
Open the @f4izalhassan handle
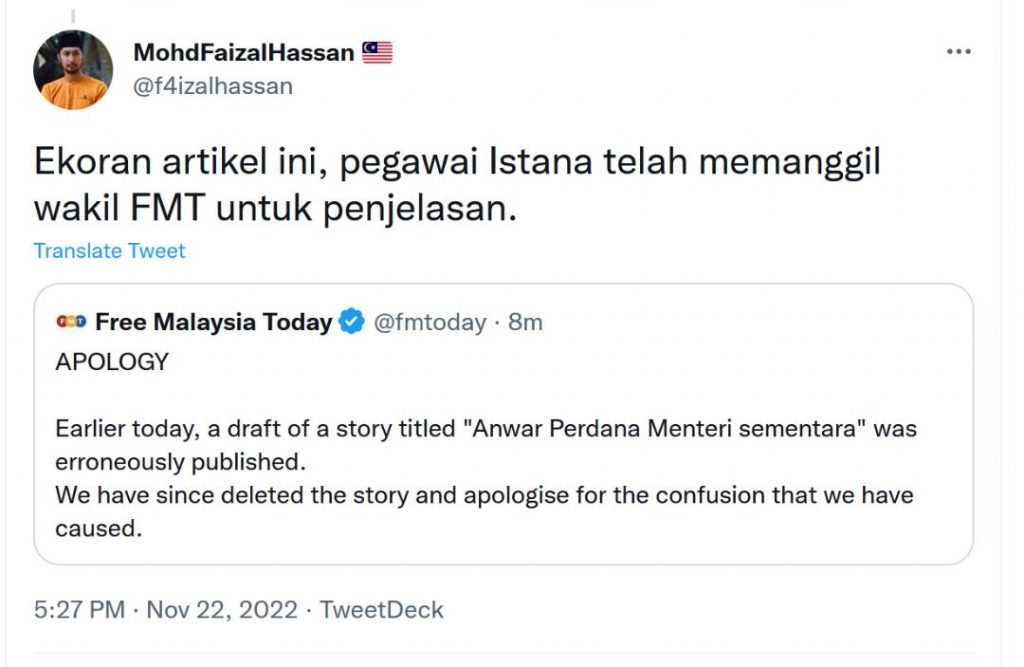coord(212,86)
